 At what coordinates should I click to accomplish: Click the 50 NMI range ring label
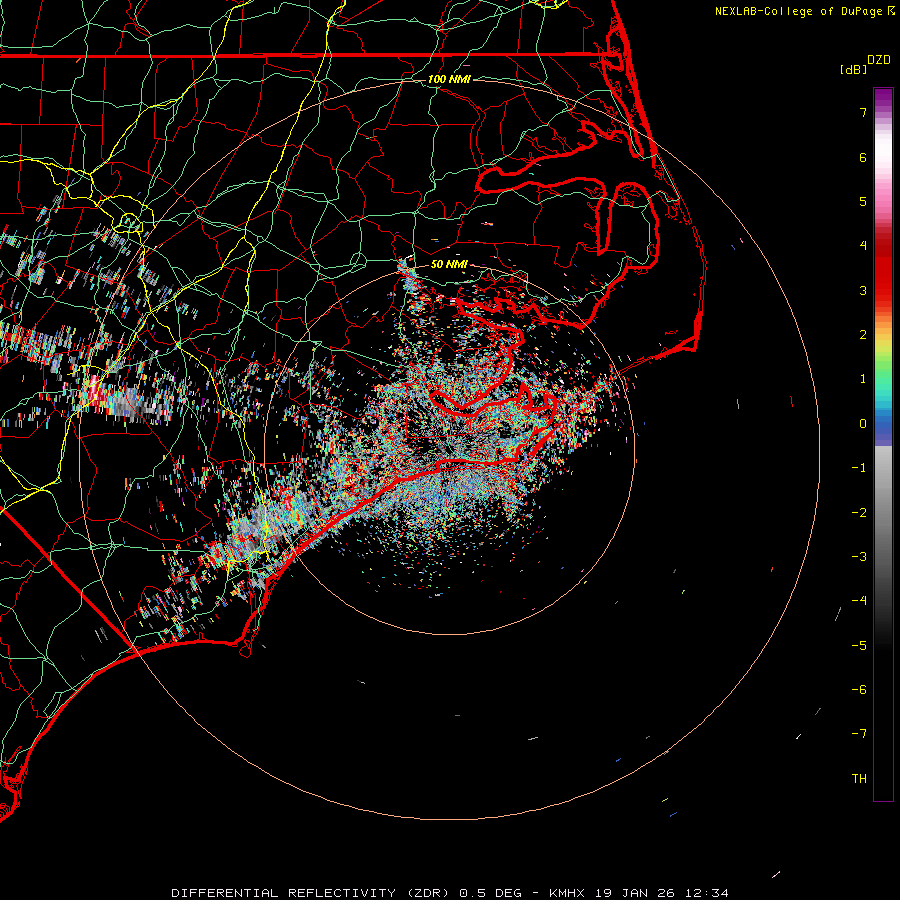(449, 265)
